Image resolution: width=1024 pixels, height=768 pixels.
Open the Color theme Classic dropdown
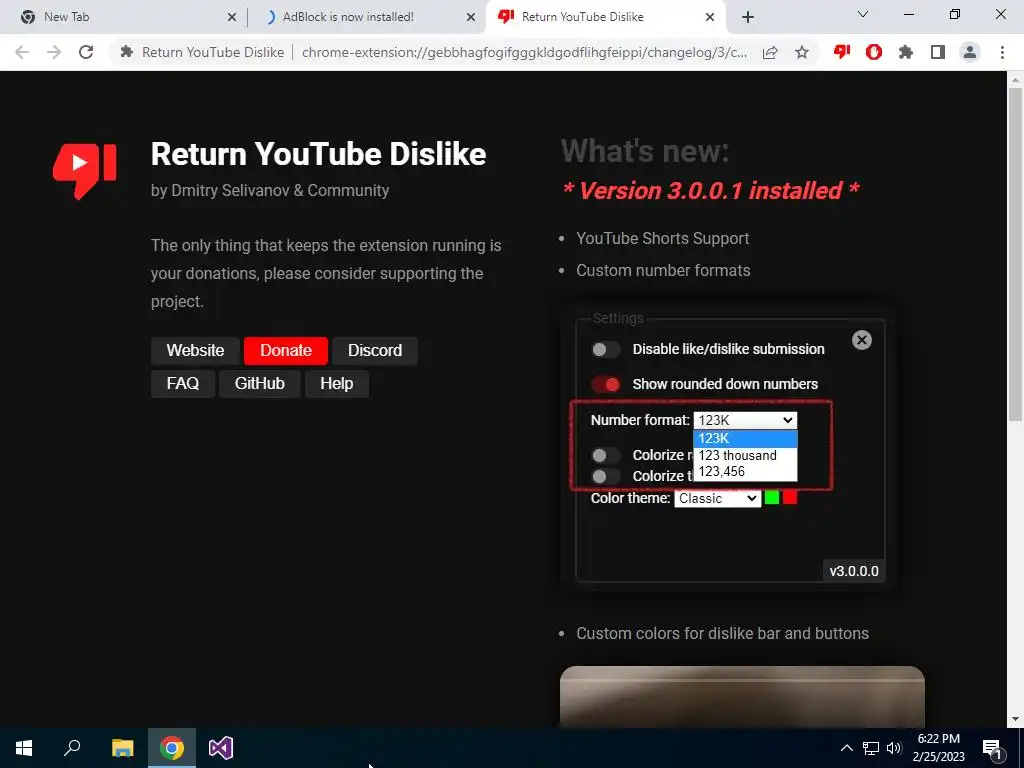click(x=717, y=498)
